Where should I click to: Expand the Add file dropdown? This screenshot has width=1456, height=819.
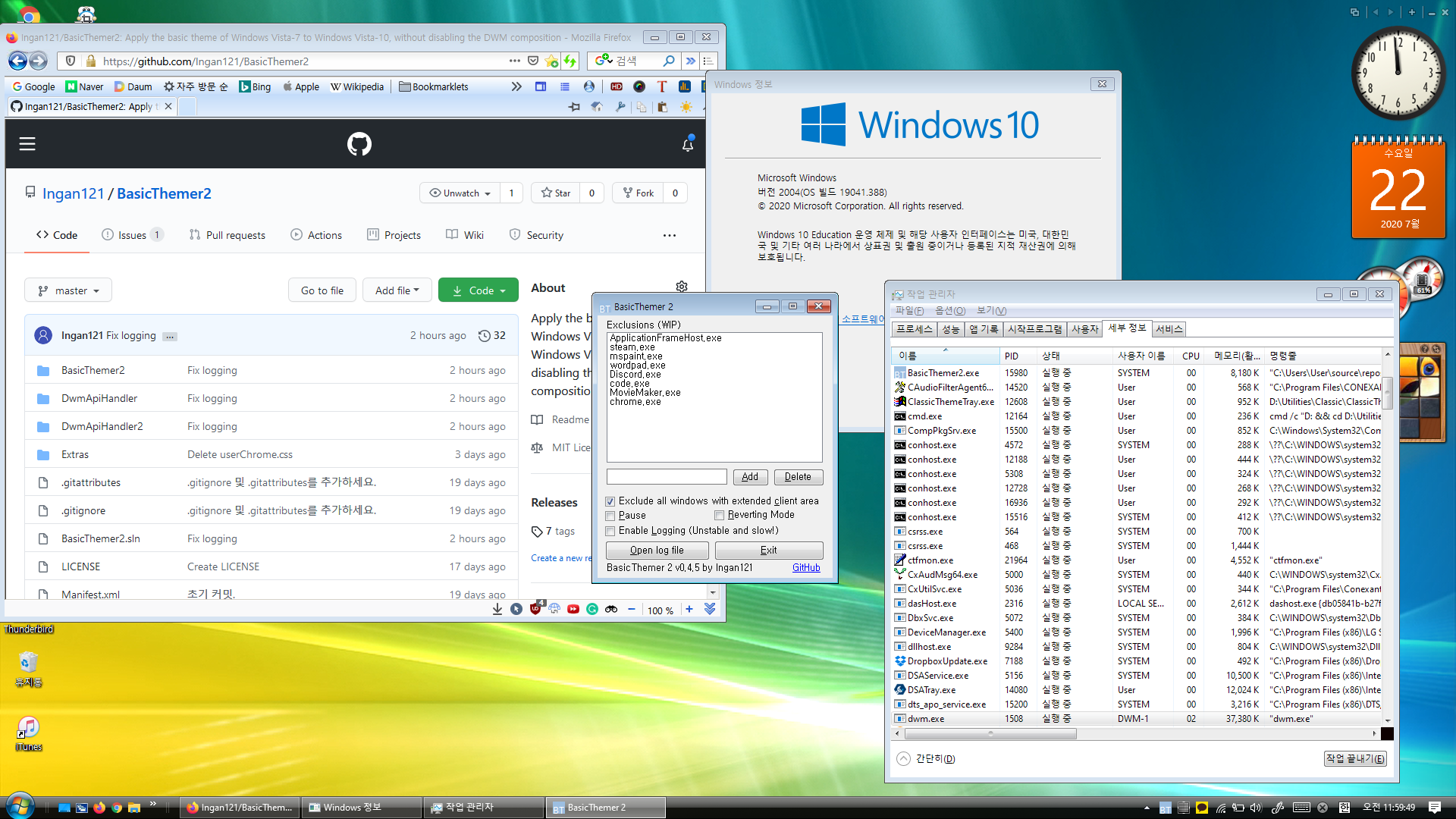tap(397, 290)
